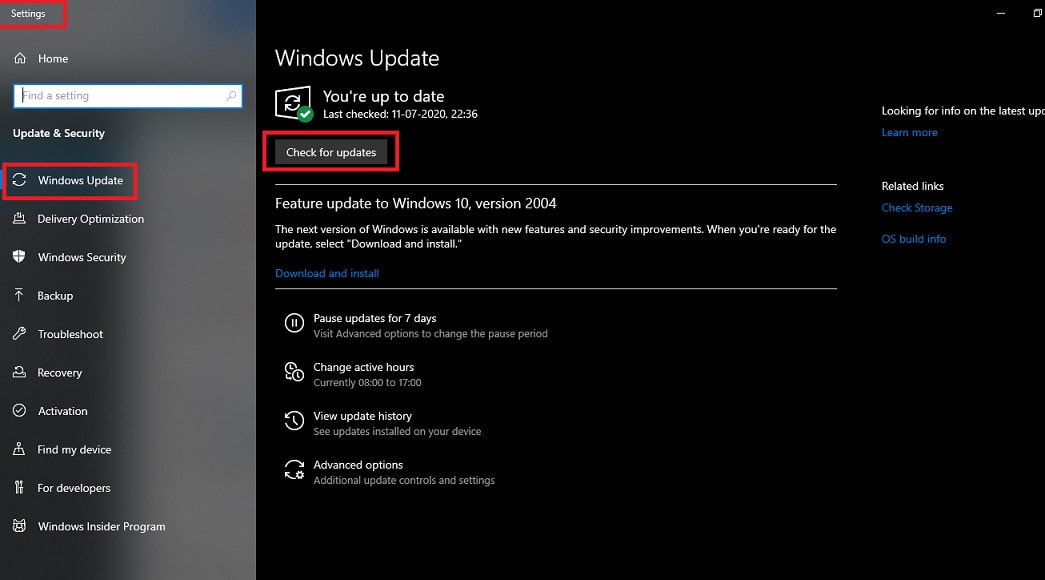Click the clock icon for active hours
Image resolution: width=1045 pixels, height=580 pixels.
point(294,372)
